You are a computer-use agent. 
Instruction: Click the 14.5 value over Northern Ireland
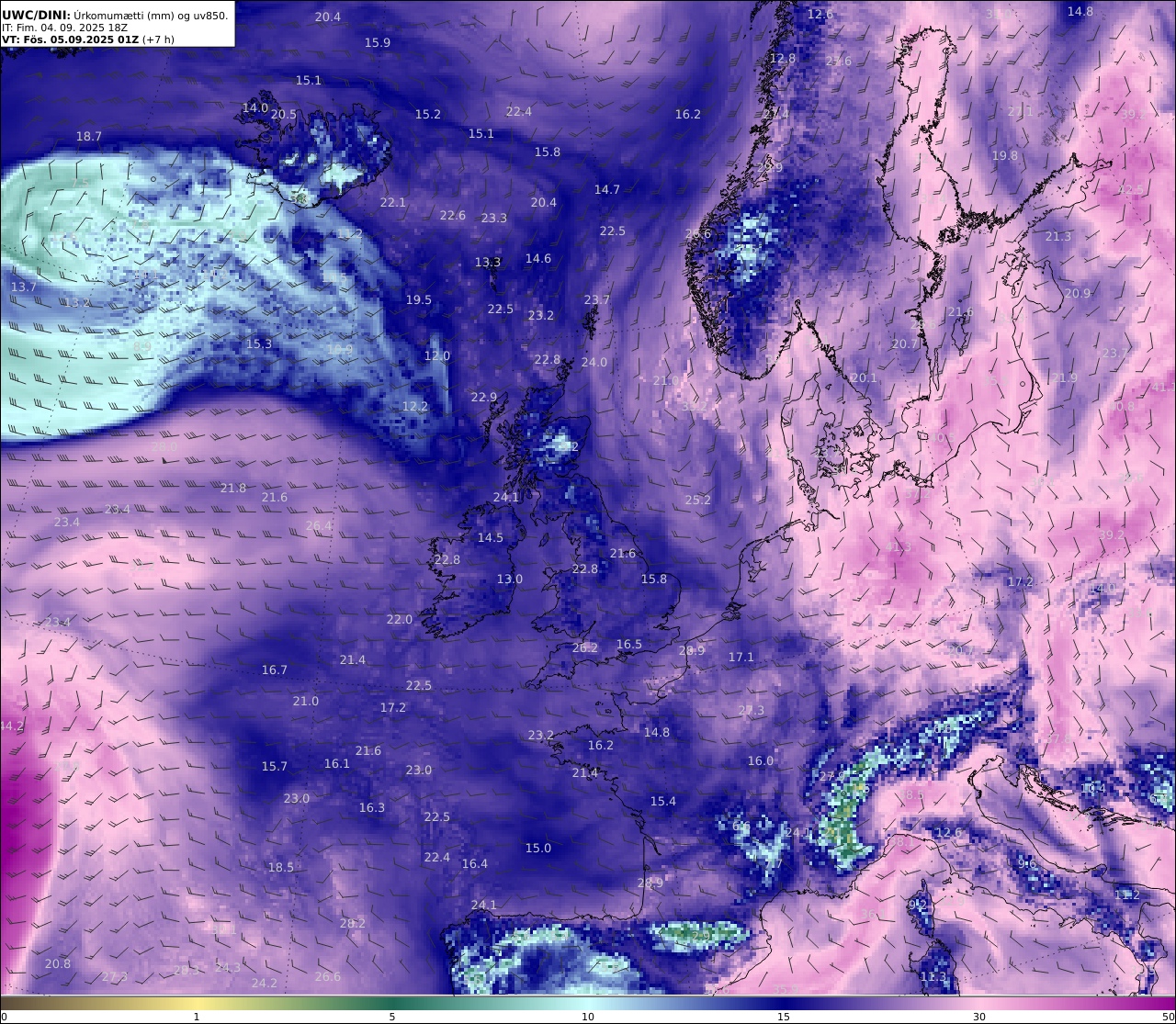click(x=491, y=538)
